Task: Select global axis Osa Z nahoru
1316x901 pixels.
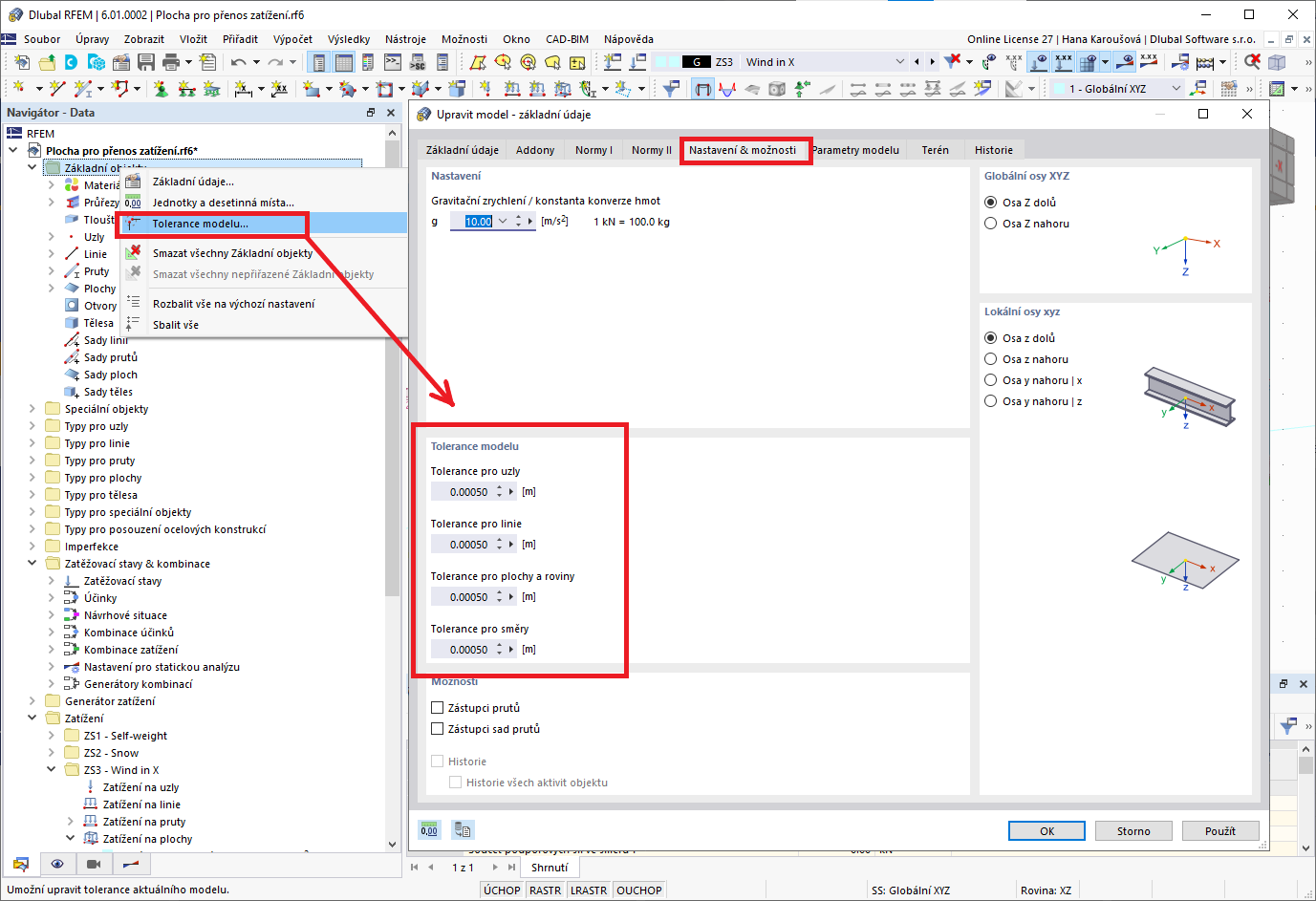Action: [x=991, y=224]
